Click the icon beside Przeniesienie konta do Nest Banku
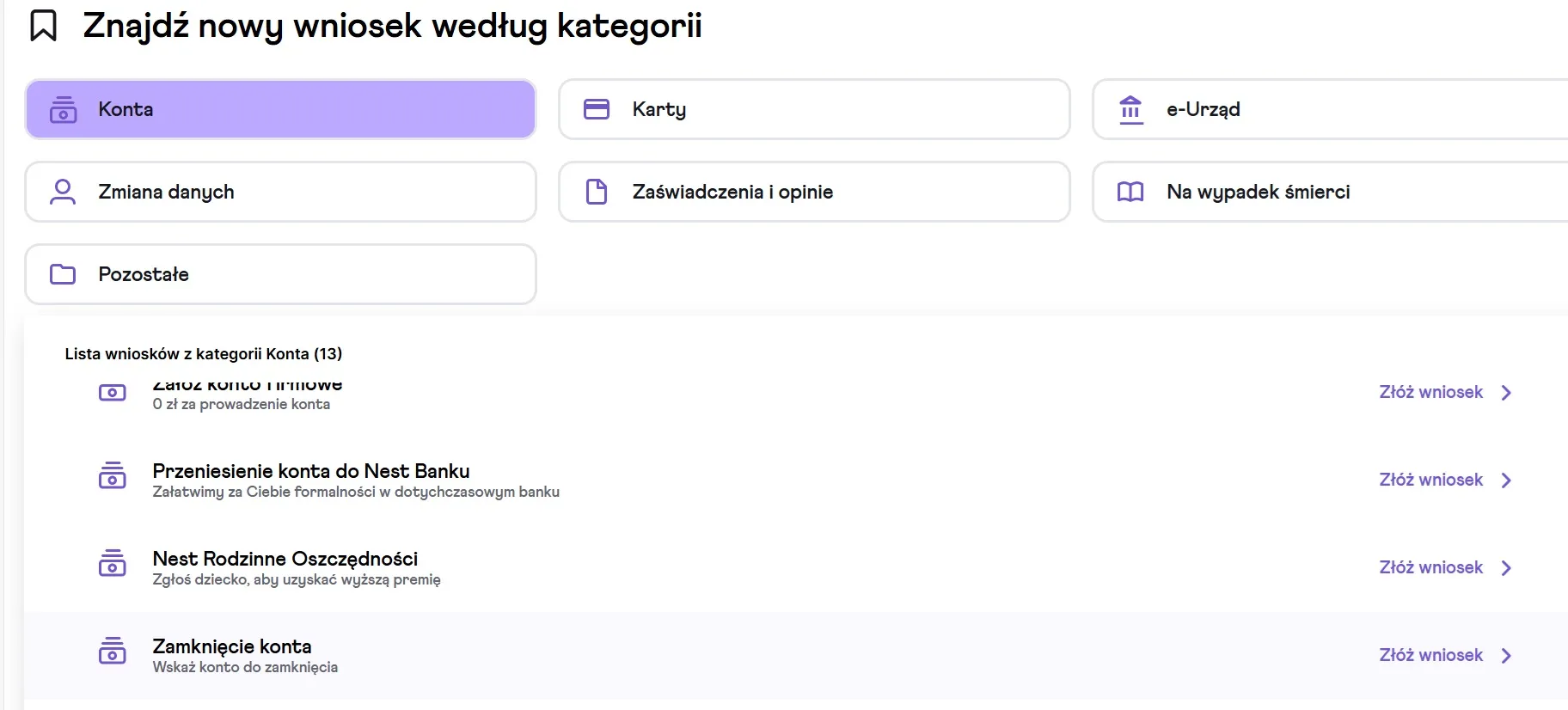The image size is (1568, 710). (x=112, y=476)
